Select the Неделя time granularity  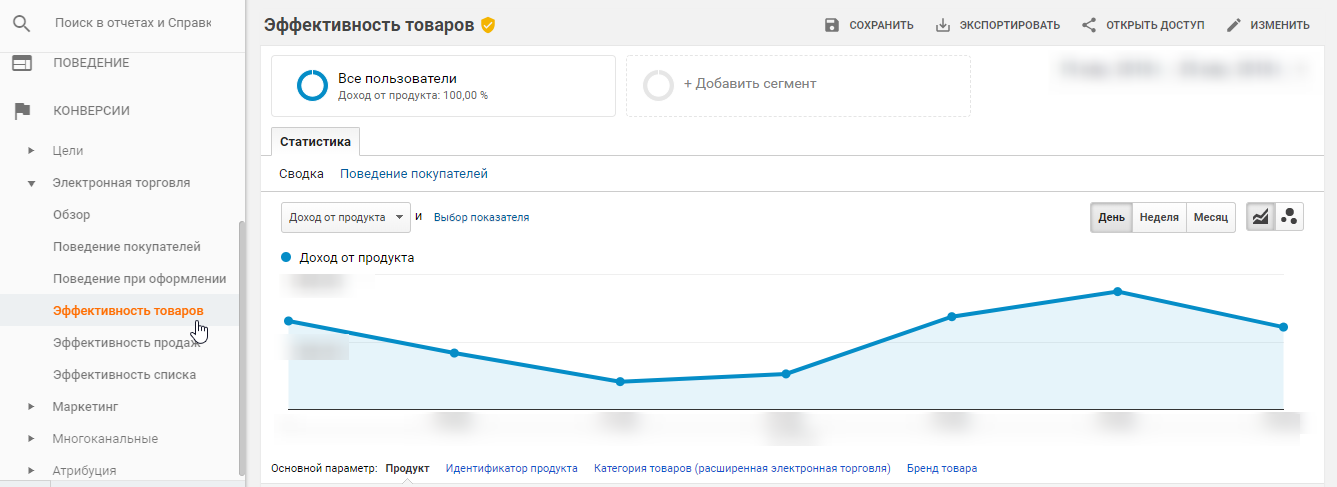pos(1159,217)
